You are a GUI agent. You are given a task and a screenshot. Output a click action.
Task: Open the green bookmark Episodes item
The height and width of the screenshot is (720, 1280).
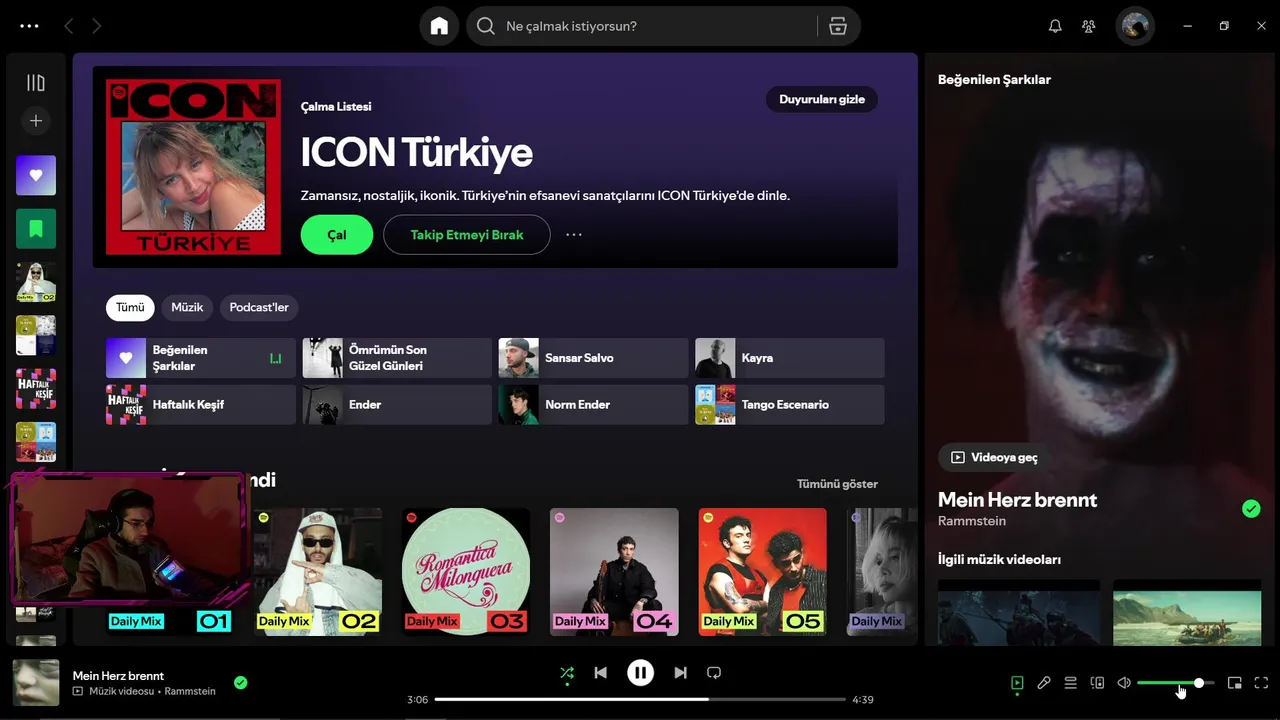[36, 229]
